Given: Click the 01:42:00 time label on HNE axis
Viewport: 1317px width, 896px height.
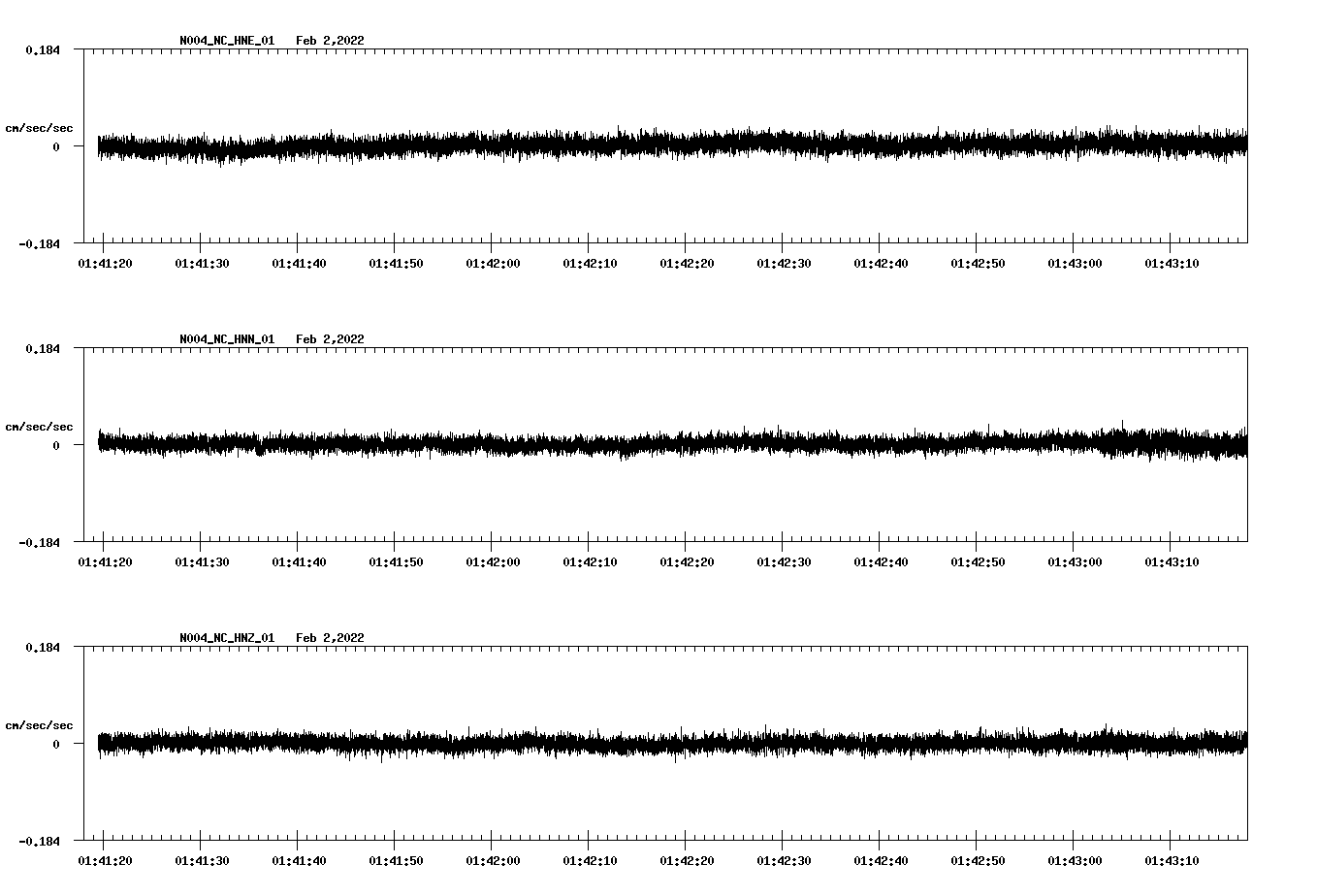Looking at the screenshot, I should (x=493, y=264).
